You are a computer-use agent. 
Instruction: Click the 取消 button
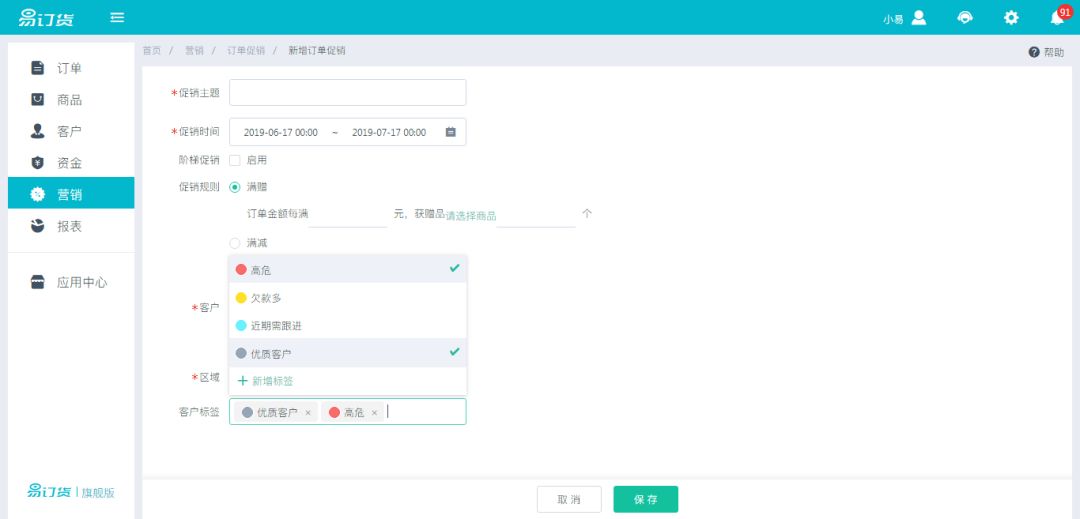569,499
